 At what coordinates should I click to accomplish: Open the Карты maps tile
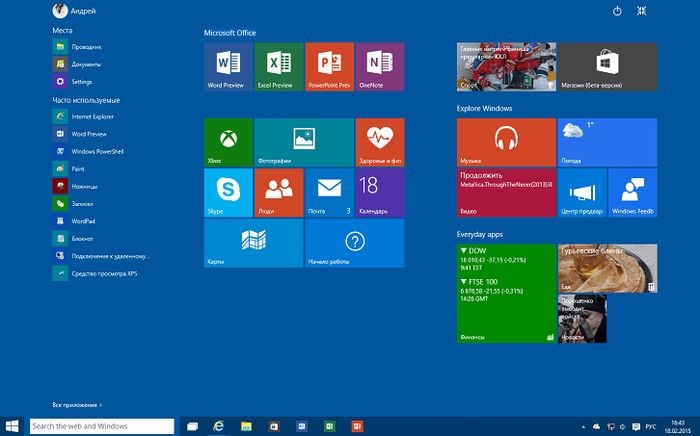(254, 243)
